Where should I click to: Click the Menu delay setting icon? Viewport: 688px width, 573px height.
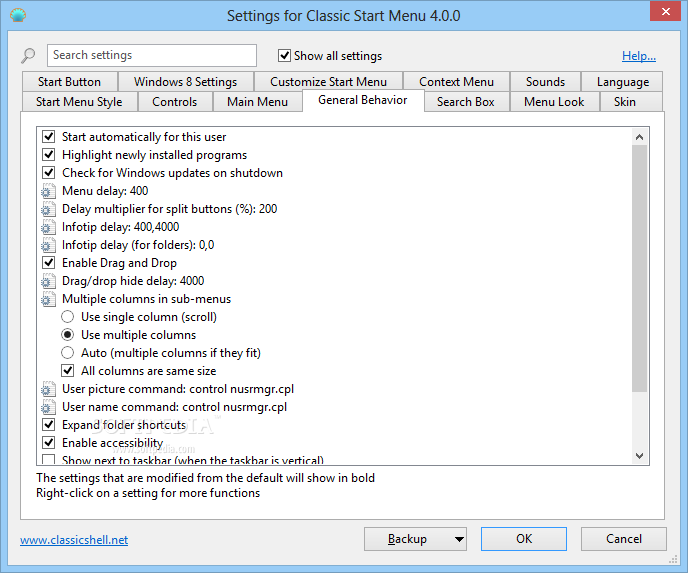point(48,191)
